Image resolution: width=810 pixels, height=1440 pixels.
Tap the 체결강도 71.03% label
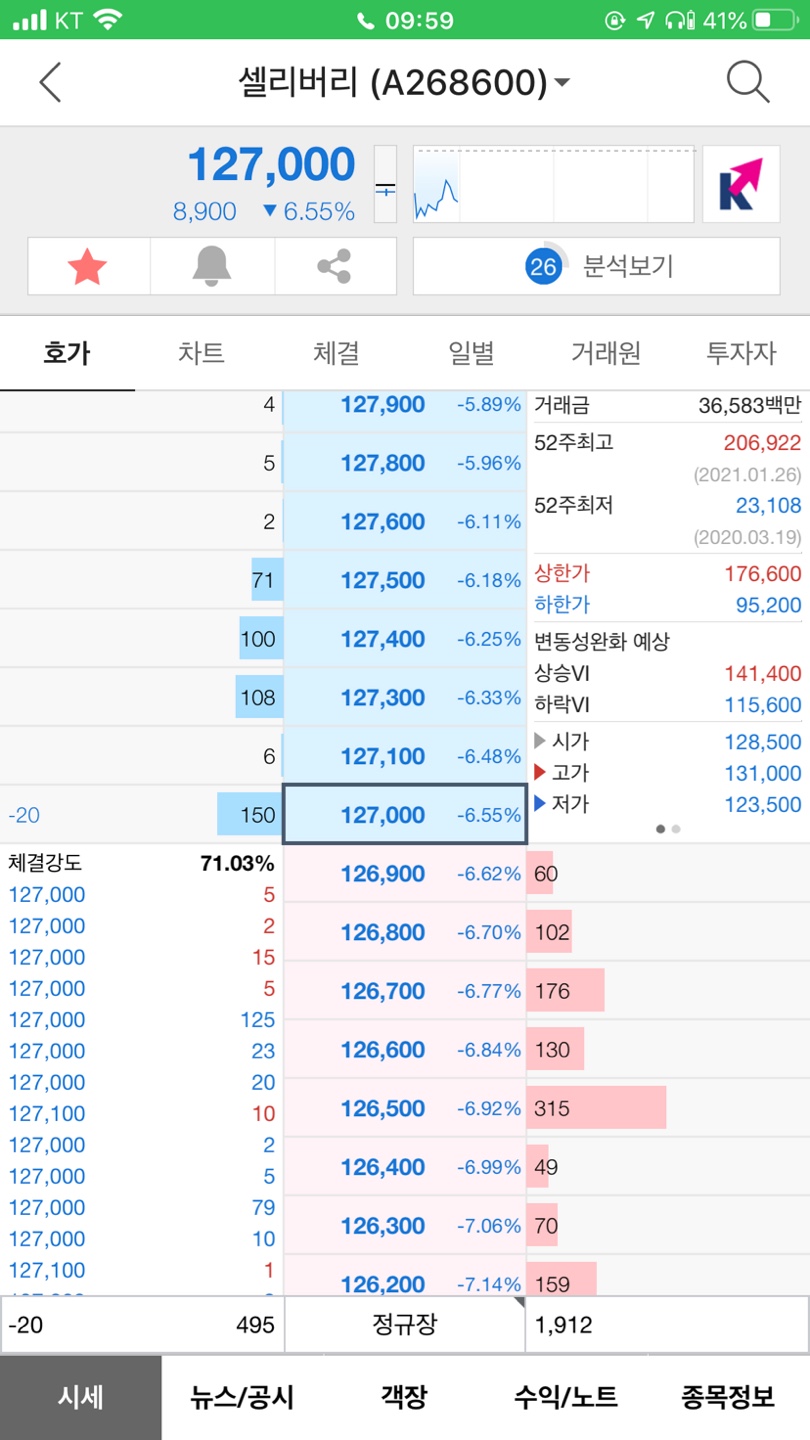click(x=140, y=863)
